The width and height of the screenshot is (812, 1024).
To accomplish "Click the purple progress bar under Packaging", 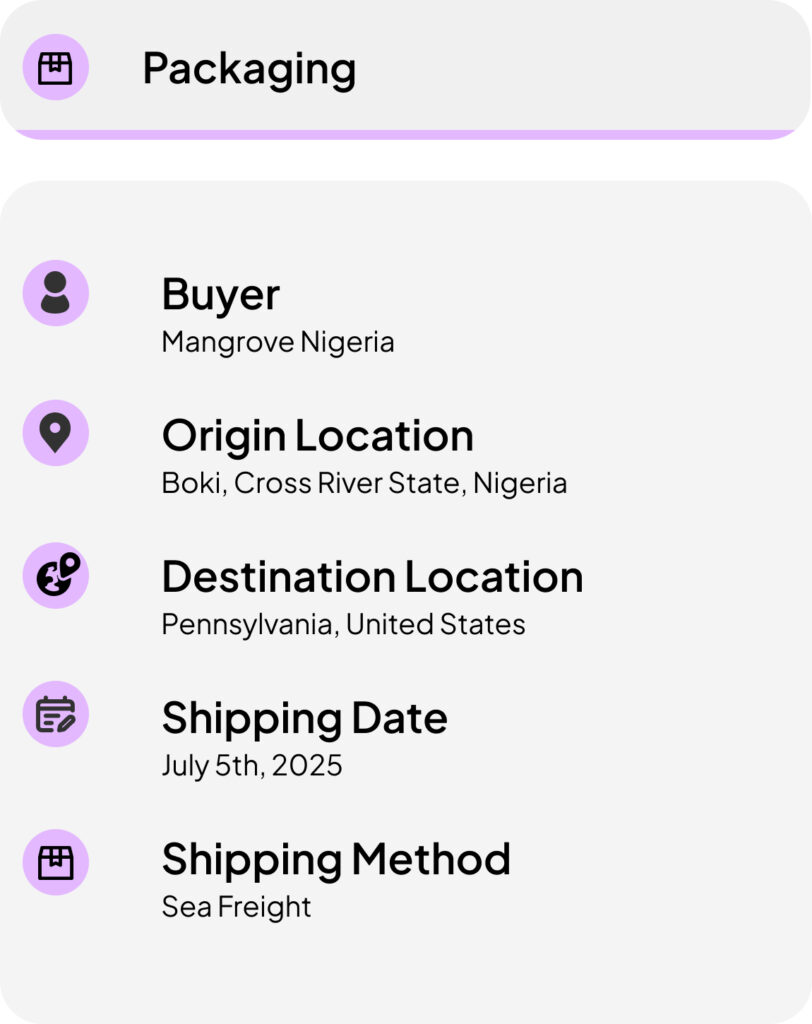I will click(x=406, y=135).
